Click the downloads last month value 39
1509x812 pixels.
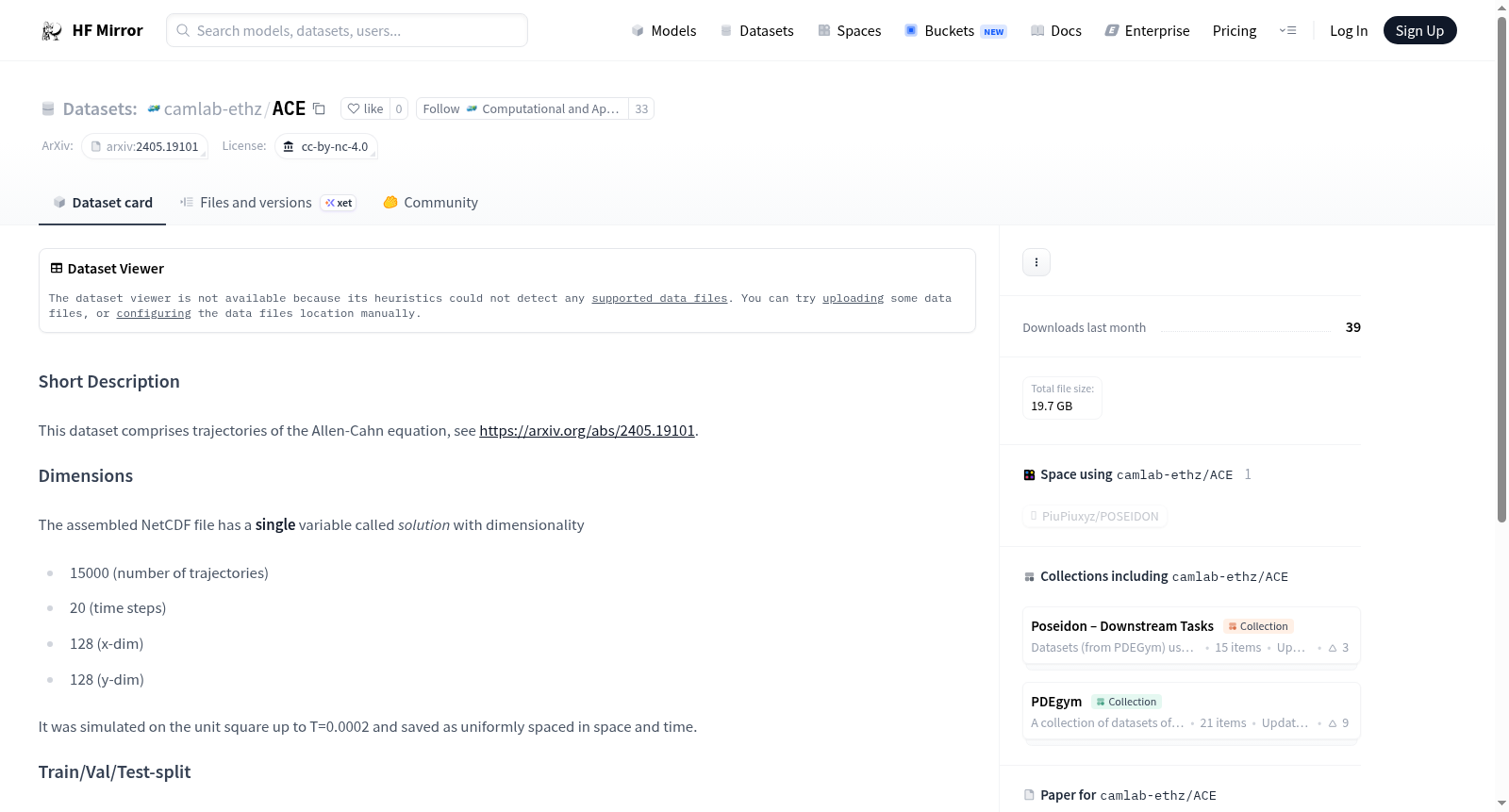[1352, 328]
